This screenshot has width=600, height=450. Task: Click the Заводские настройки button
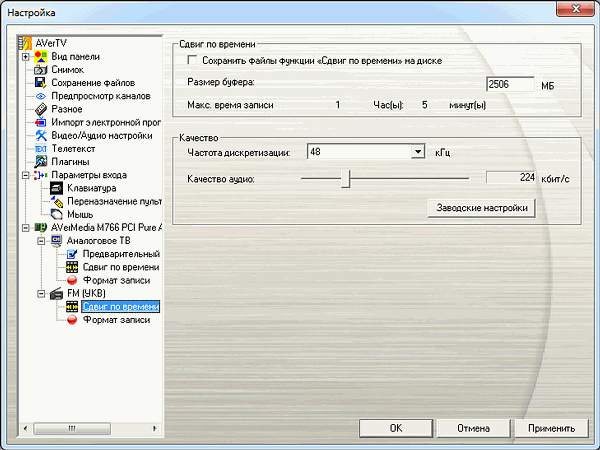click(481, 208)
